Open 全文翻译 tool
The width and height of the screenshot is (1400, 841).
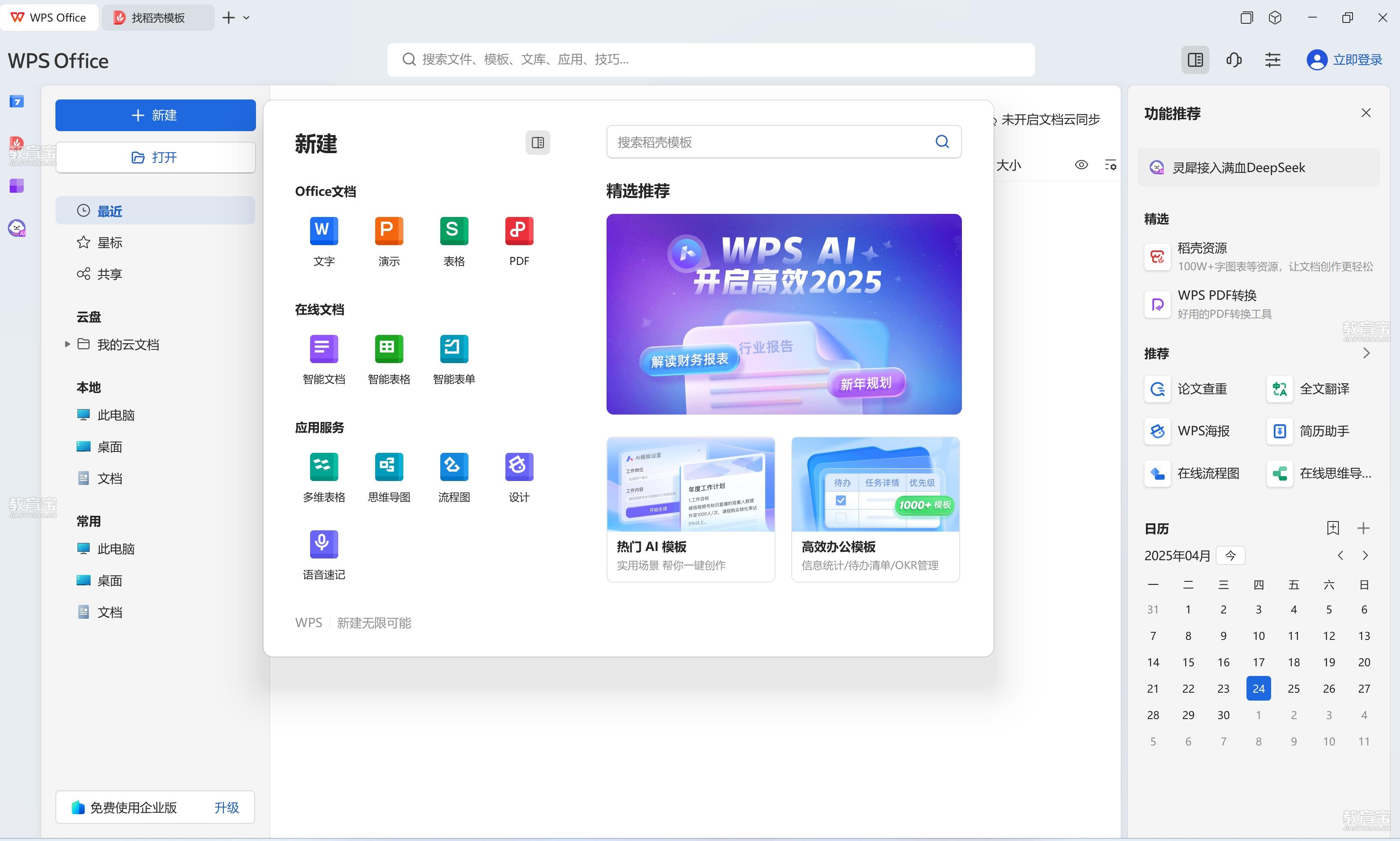pyautogui.click(x=1309, y=389)
